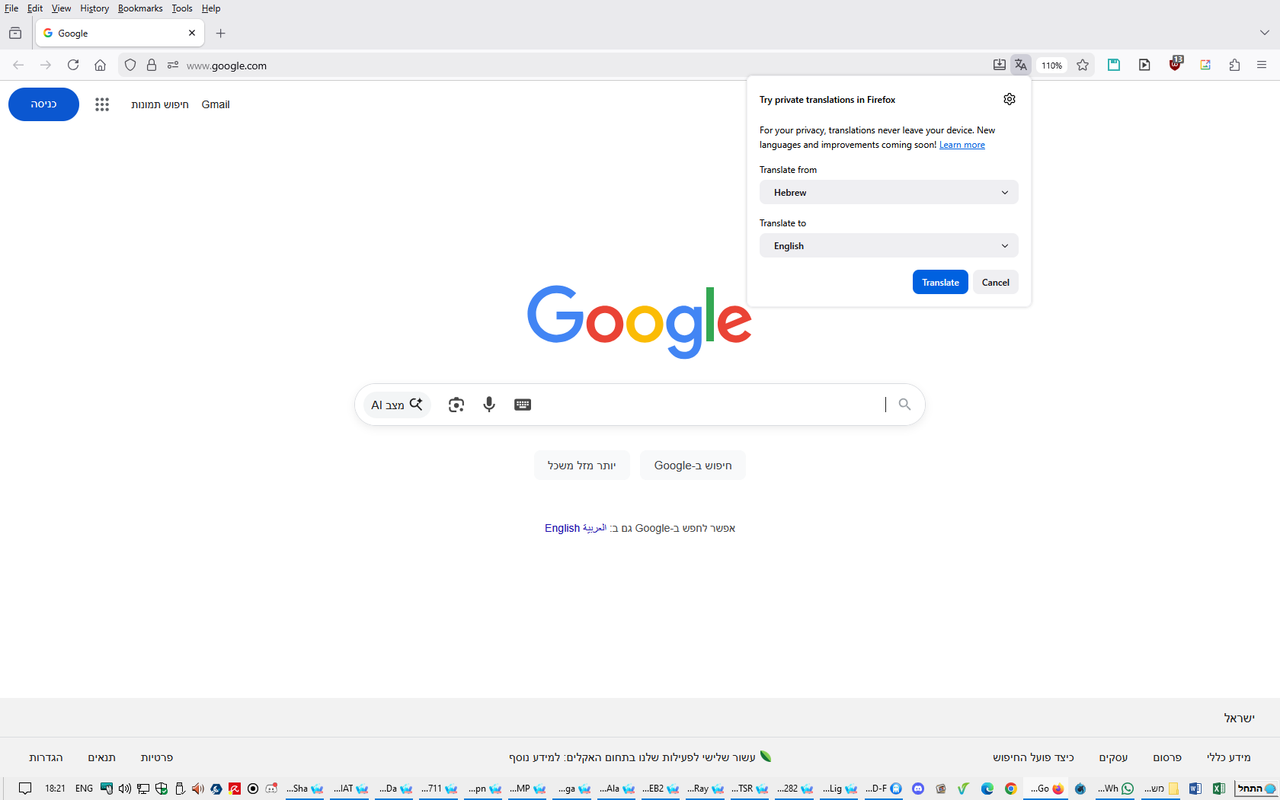This screenshot has width=1280, height=800.
Task: Close the Google tab
Action: click(x=192, y=33)
